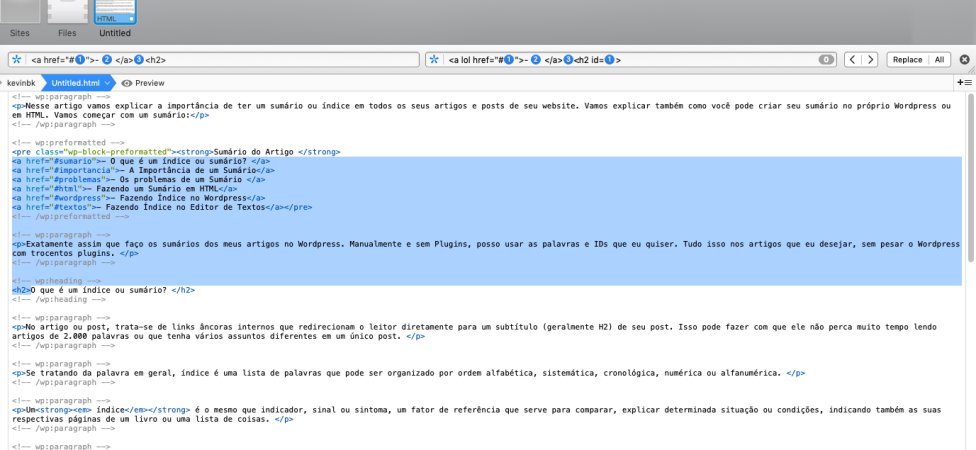This screenshot has width=976, height=450.
Task: Click the paragraph starting "Exatamente assim que faço"
Action: tap(486, 249)
